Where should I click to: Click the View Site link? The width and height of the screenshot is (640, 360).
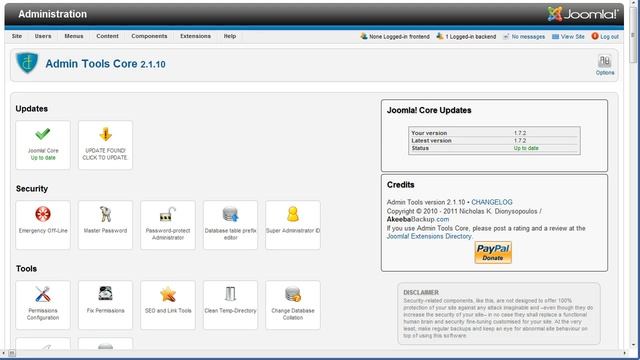pyautogui.click(x=573, y=37)
